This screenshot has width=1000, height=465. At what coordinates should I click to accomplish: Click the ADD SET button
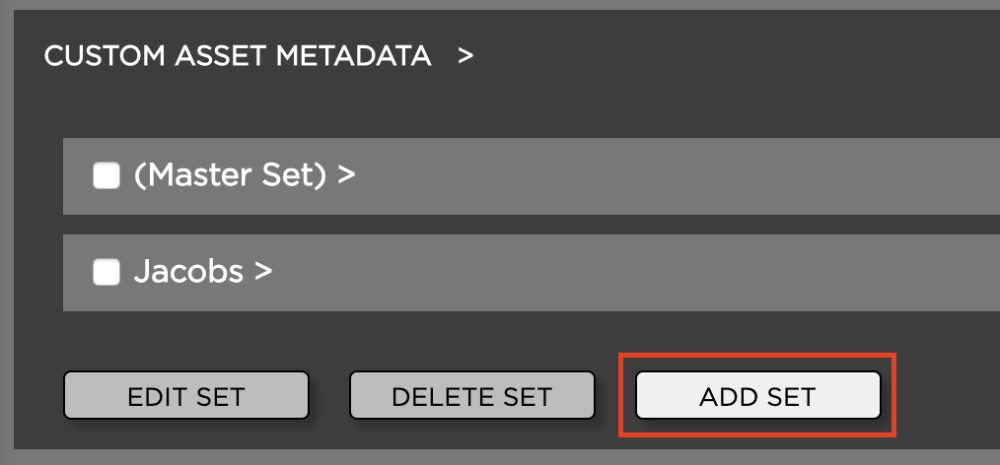coord(758,396)
